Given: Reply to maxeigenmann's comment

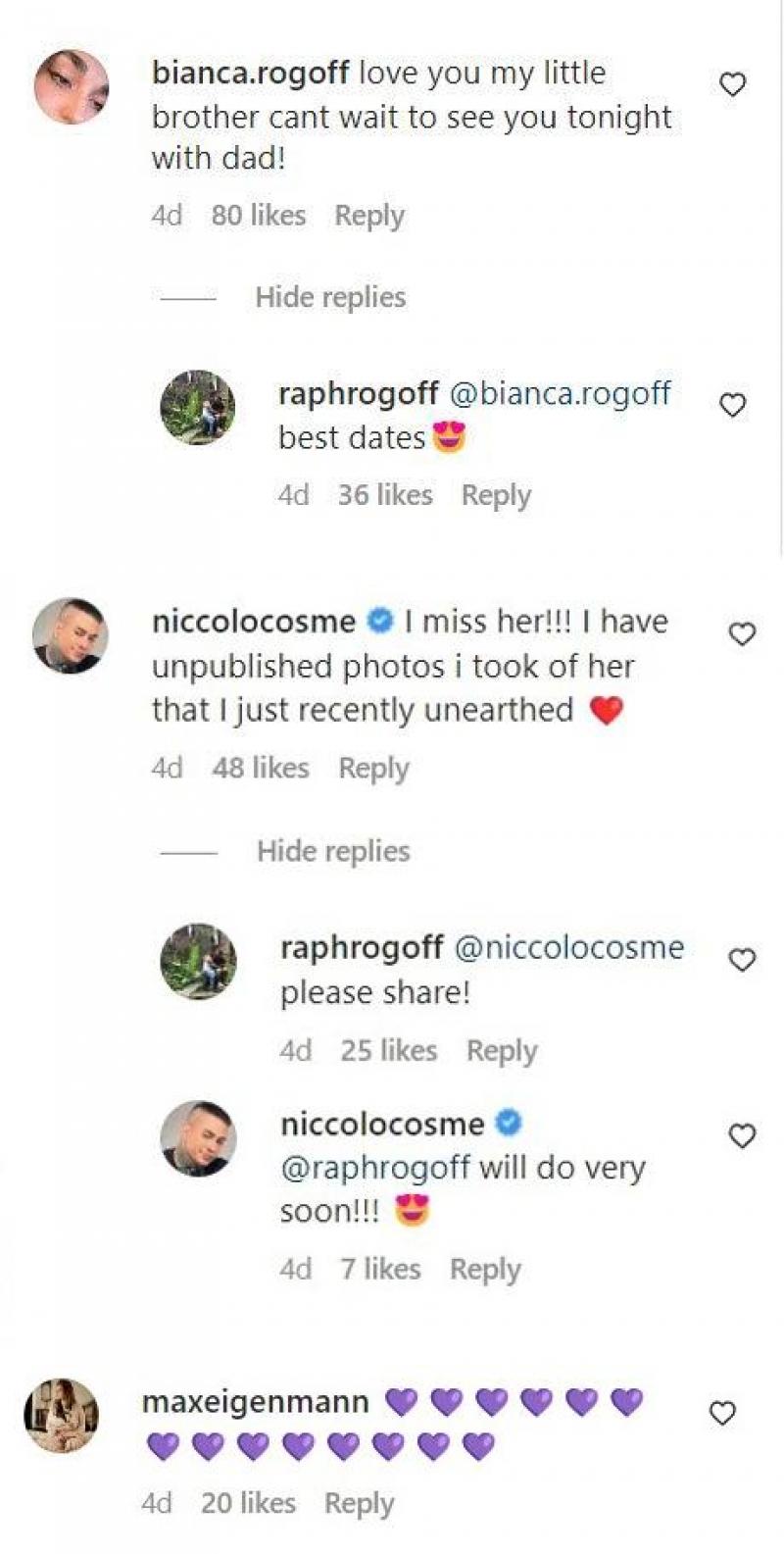Looking at the screenshot, I should 359,1503.
